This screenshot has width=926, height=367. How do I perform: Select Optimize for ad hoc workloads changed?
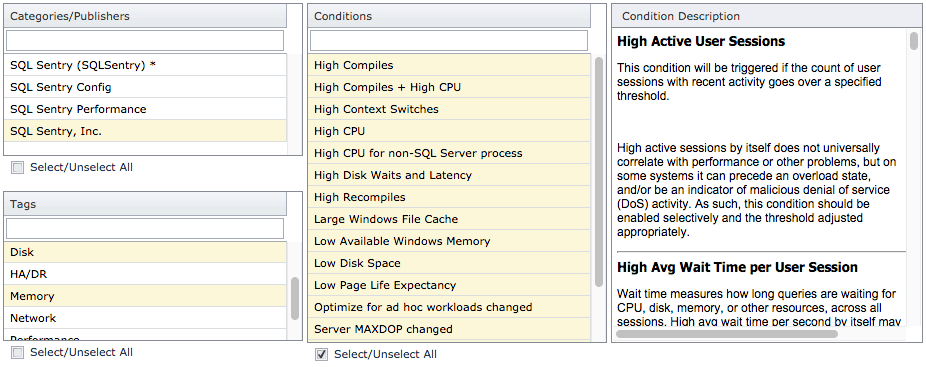[x=449, y=307]
